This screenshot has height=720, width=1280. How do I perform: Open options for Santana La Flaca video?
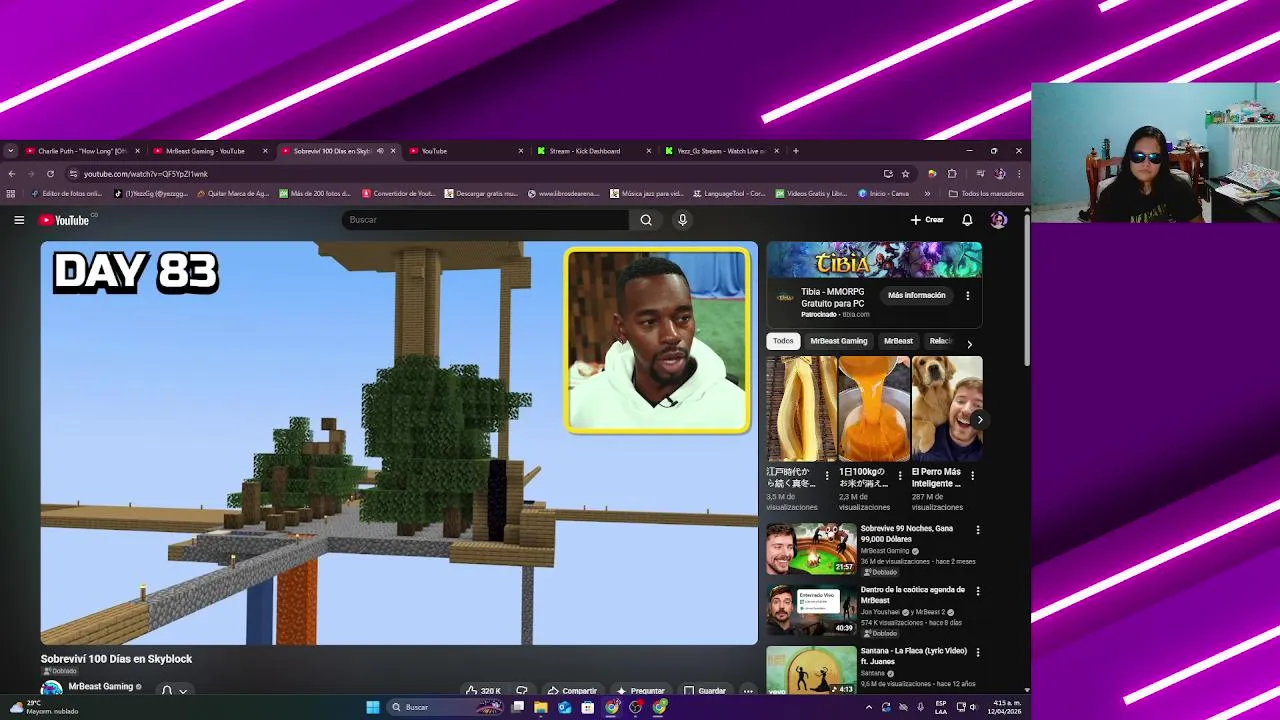coord(978,652)
